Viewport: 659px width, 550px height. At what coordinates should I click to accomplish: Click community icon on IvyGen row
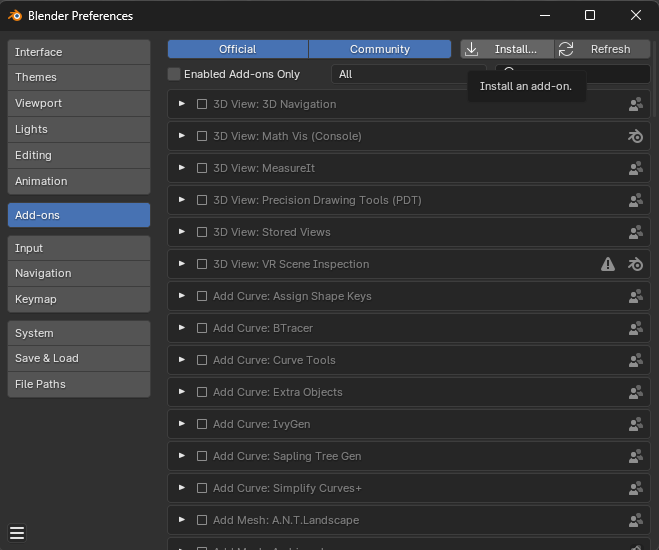coord(635,424)
